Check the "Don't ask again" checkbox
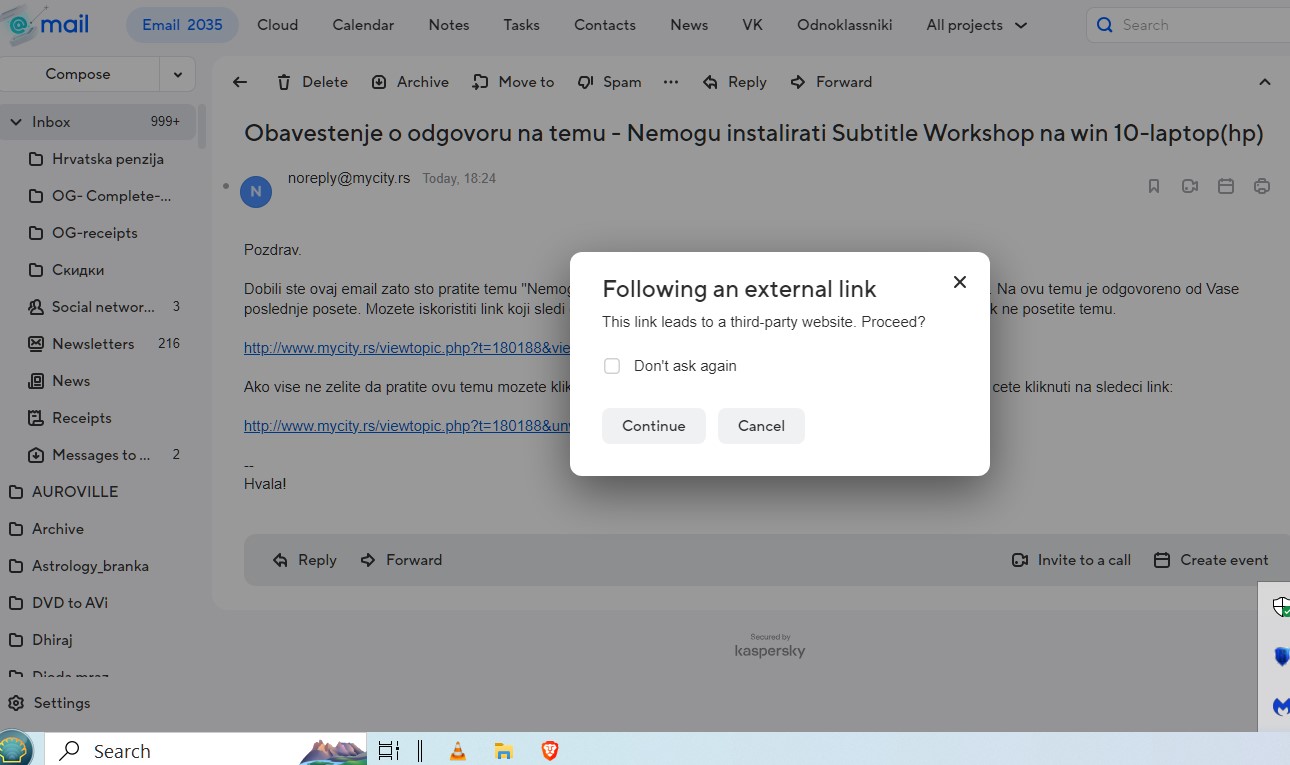 (x=612, y=366)
